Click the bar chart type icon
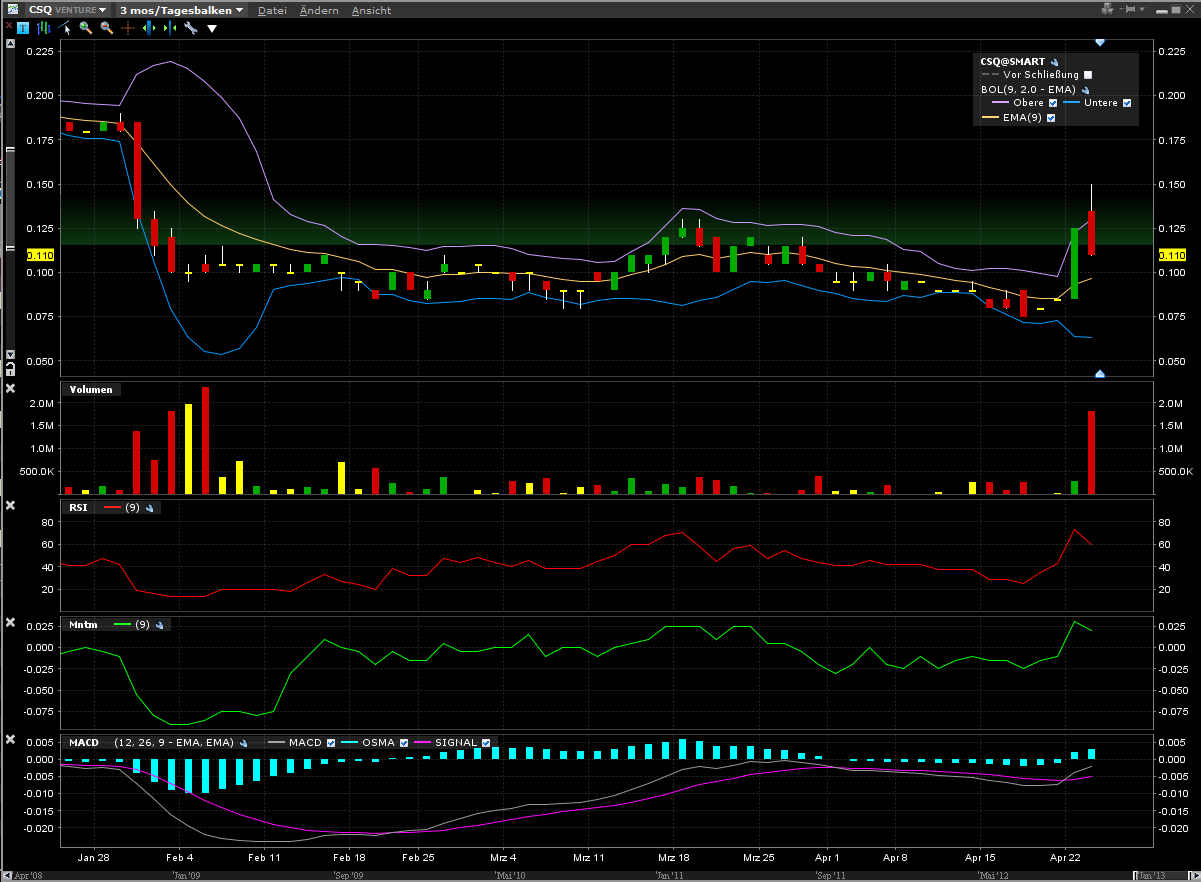Viewport: 1201px width, 882px height. (44, 28)
